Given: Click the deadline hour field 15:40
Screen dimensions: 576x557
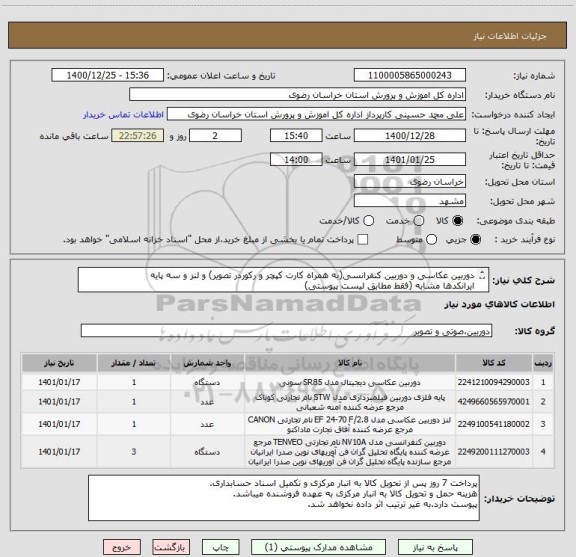Looking at the screenshot, I should point(296,136).
